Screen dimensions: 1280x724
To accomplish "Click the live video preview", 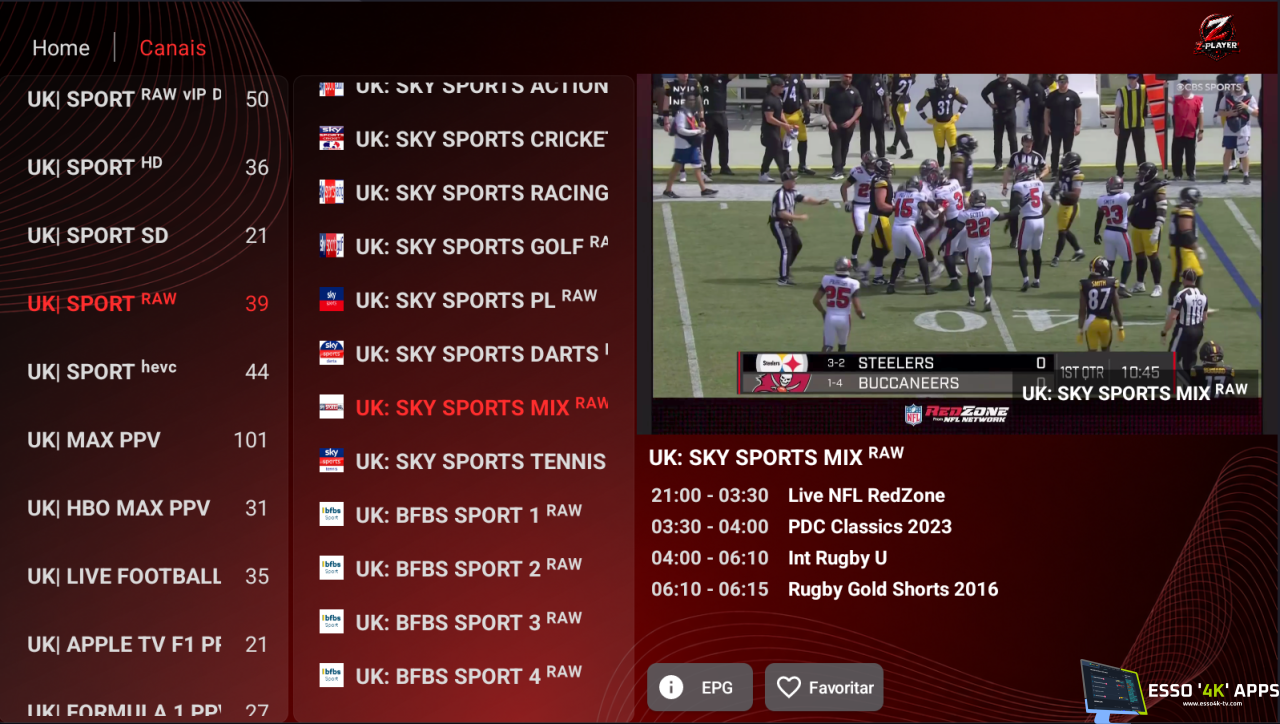I will (x=956, y=254).
